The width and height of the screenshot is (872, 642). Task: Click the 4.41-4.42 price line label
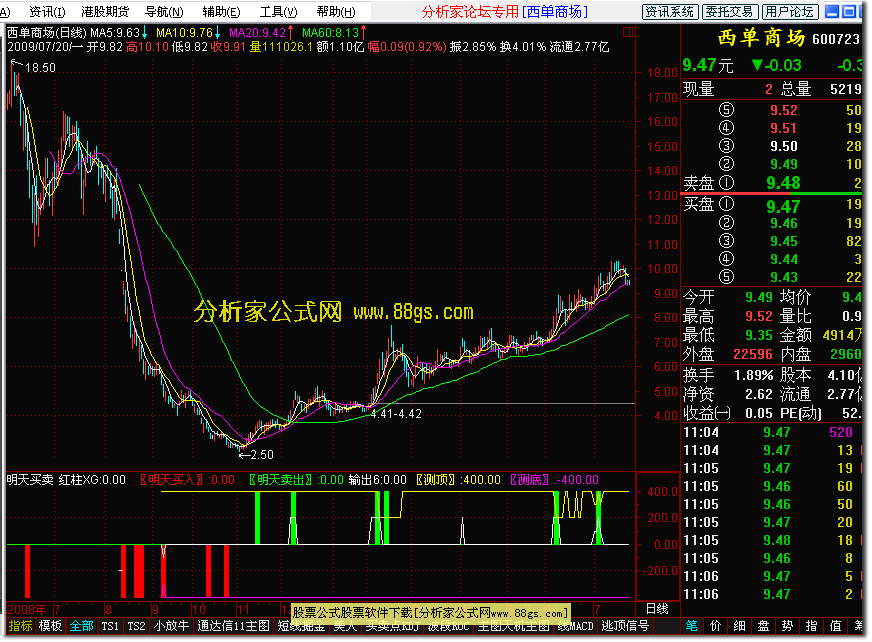[x=396, y=414]
